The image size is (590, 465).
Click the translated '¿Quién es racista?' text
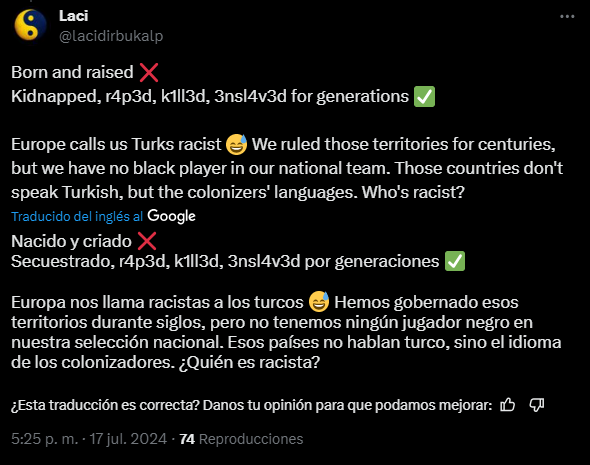pyautogui.click(x=249, y=363)
